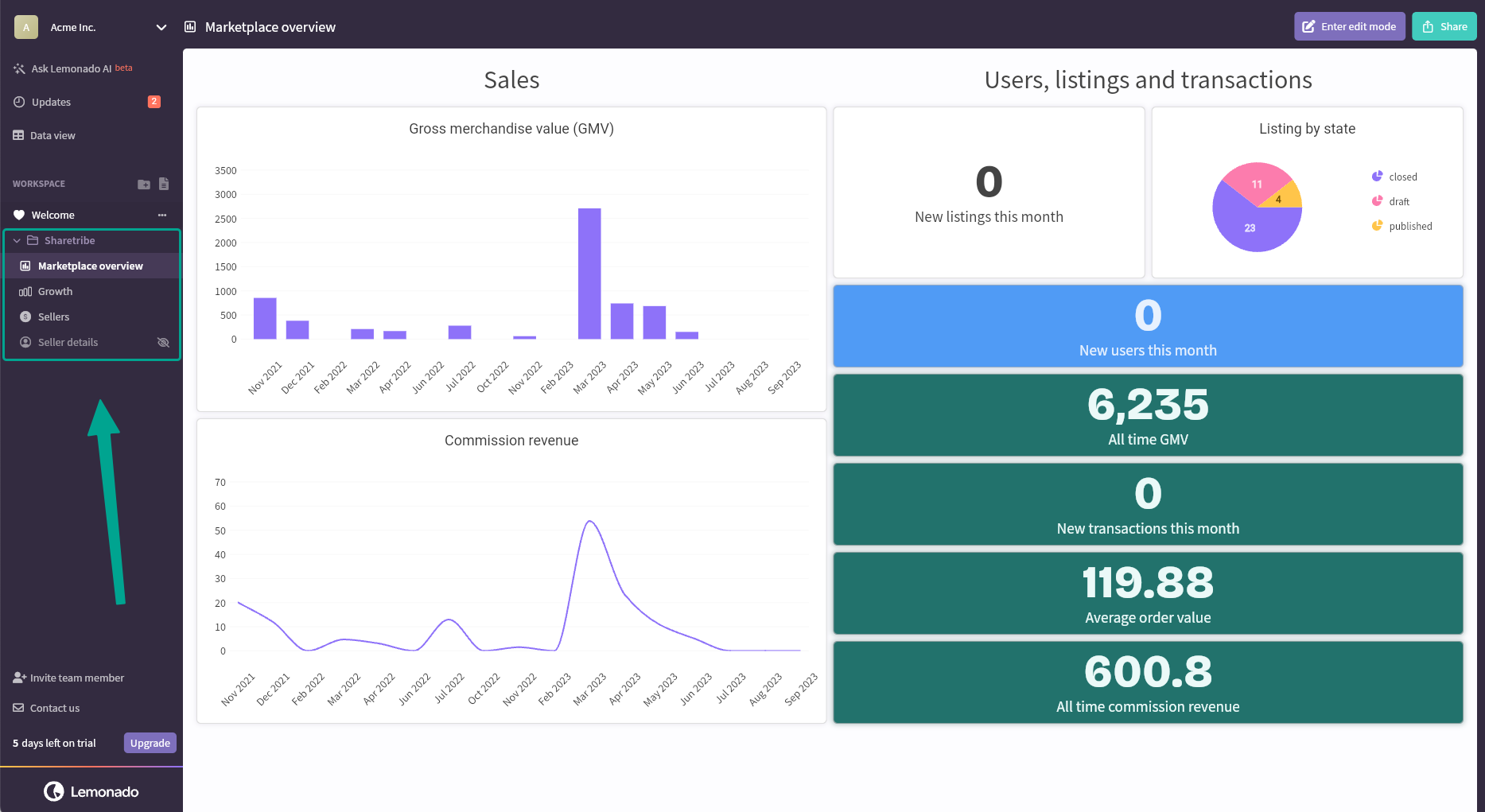Click the Jul 2022 GMV bar
The height and width of the screenshot is (812, 1485).
(x=460, y=332)
